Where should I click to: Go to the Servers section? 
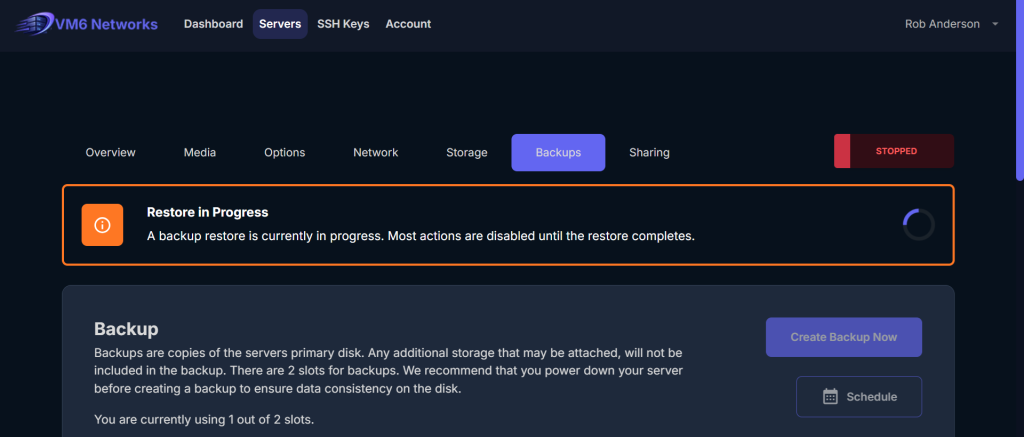[280, 24]
